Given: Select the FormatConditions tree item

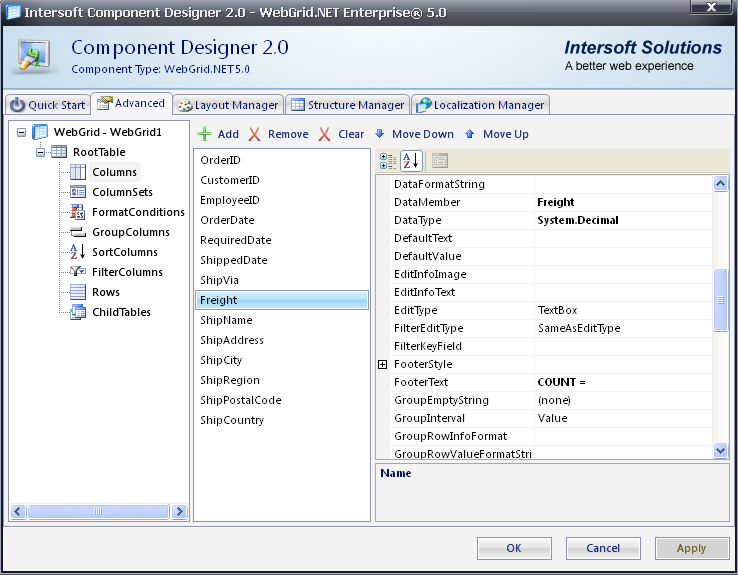Looking at the screenshot, I should 138,212.
